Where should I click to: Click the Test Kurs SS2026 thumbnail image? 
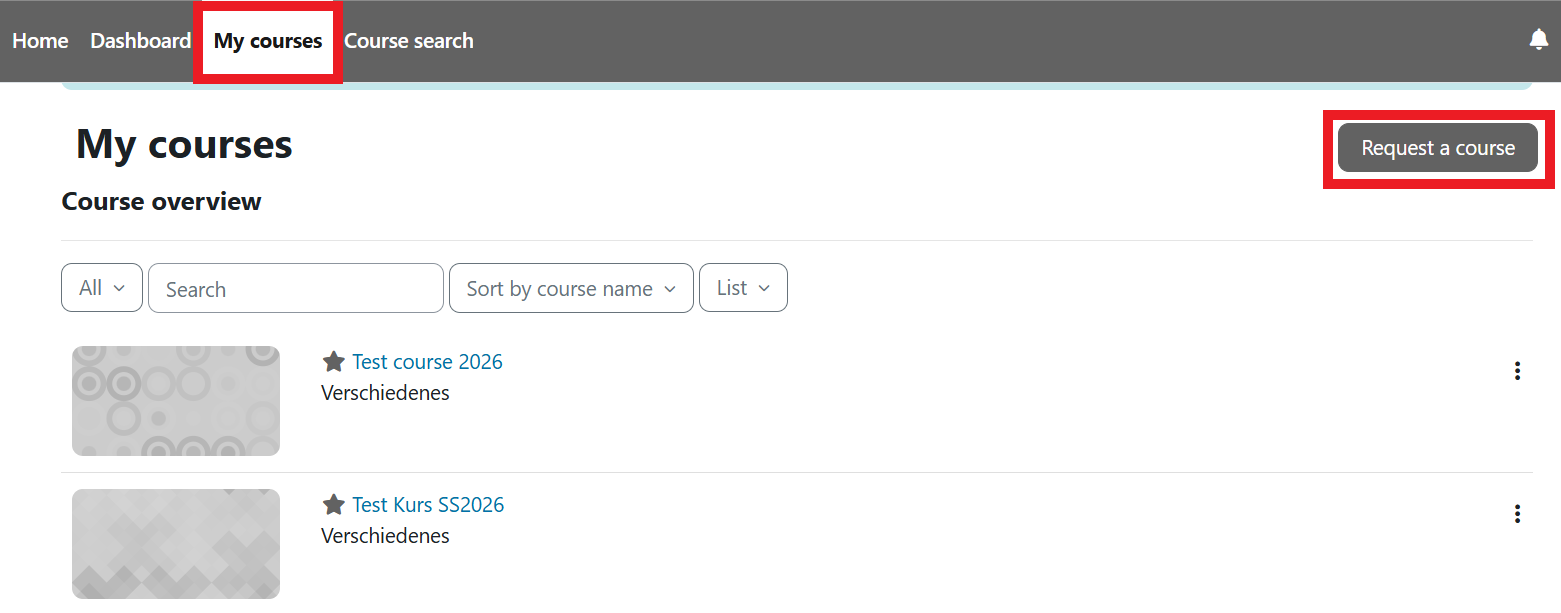pyautogui.click(x=176, y=544)
